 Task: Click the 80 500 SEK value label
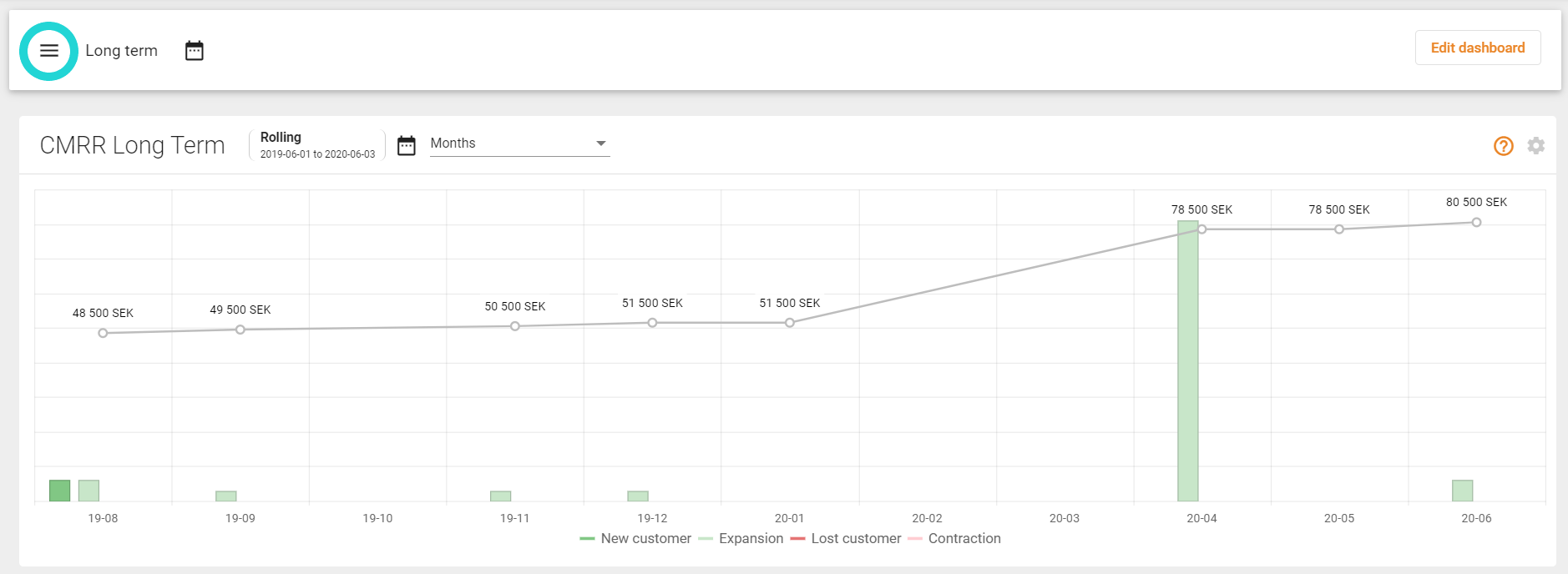click(1477, 202)
